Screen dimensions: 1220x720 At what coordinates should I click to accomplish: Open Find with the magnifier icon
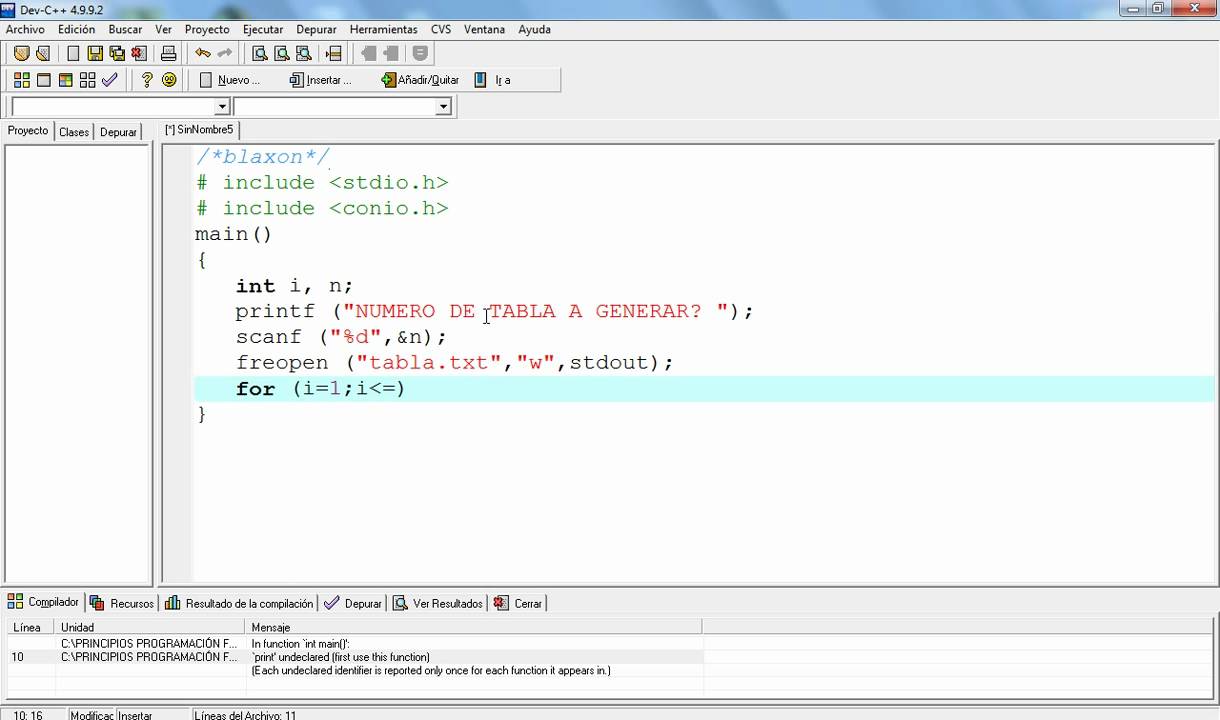[260, 53]
